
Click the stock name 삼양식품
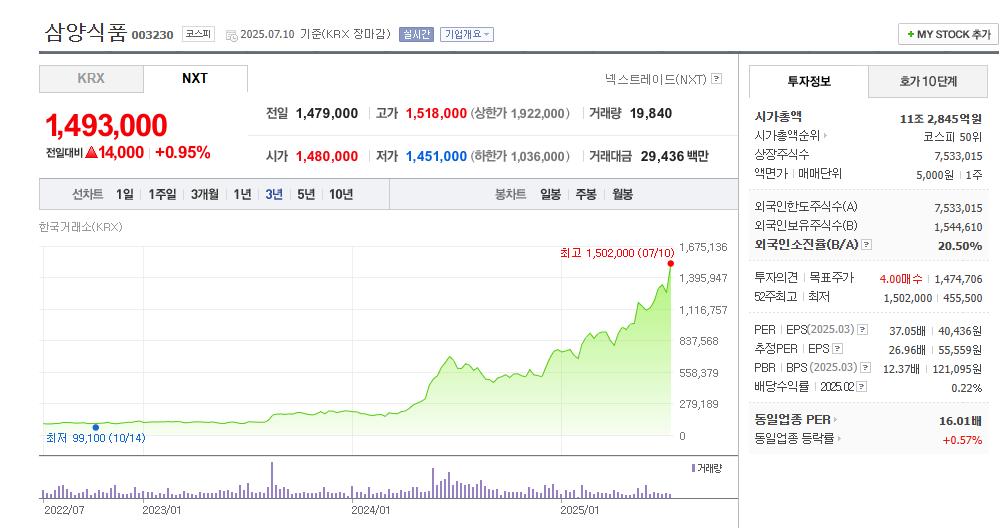tap(85, 32)
